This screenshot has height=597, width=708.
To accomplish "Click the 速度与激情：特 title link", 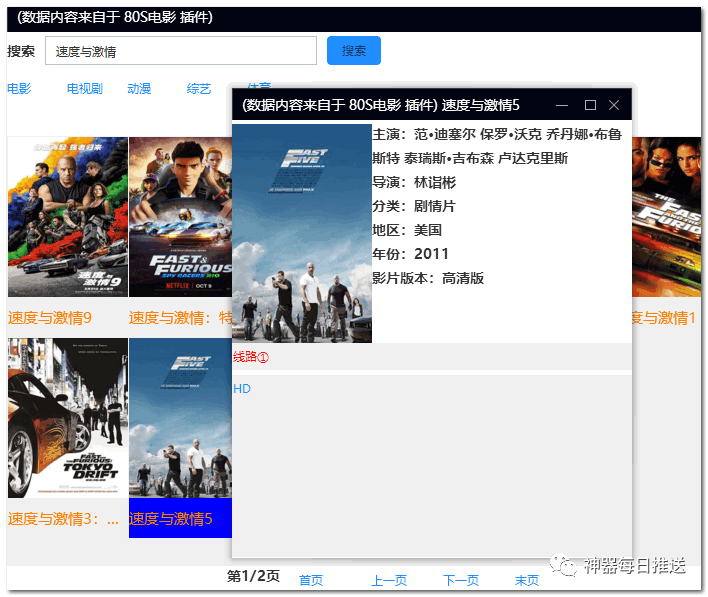I will 180,318.
